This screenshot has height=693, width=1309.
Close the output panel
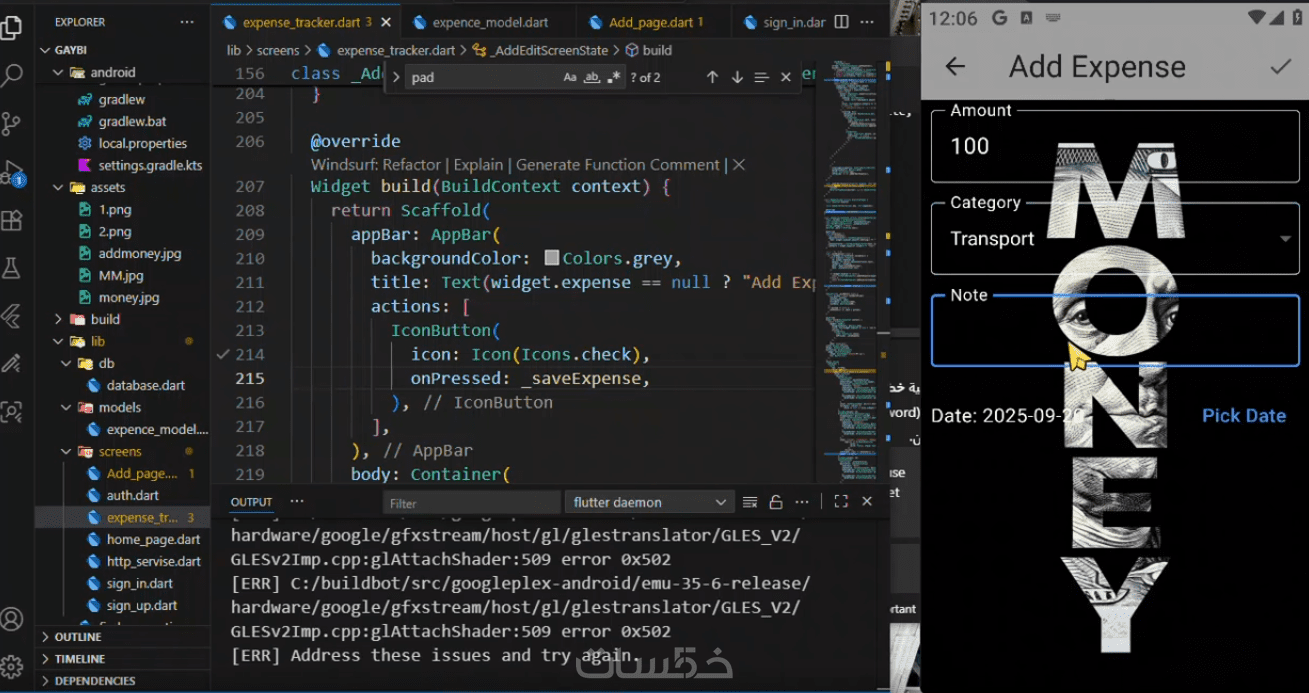pos(867,502)
